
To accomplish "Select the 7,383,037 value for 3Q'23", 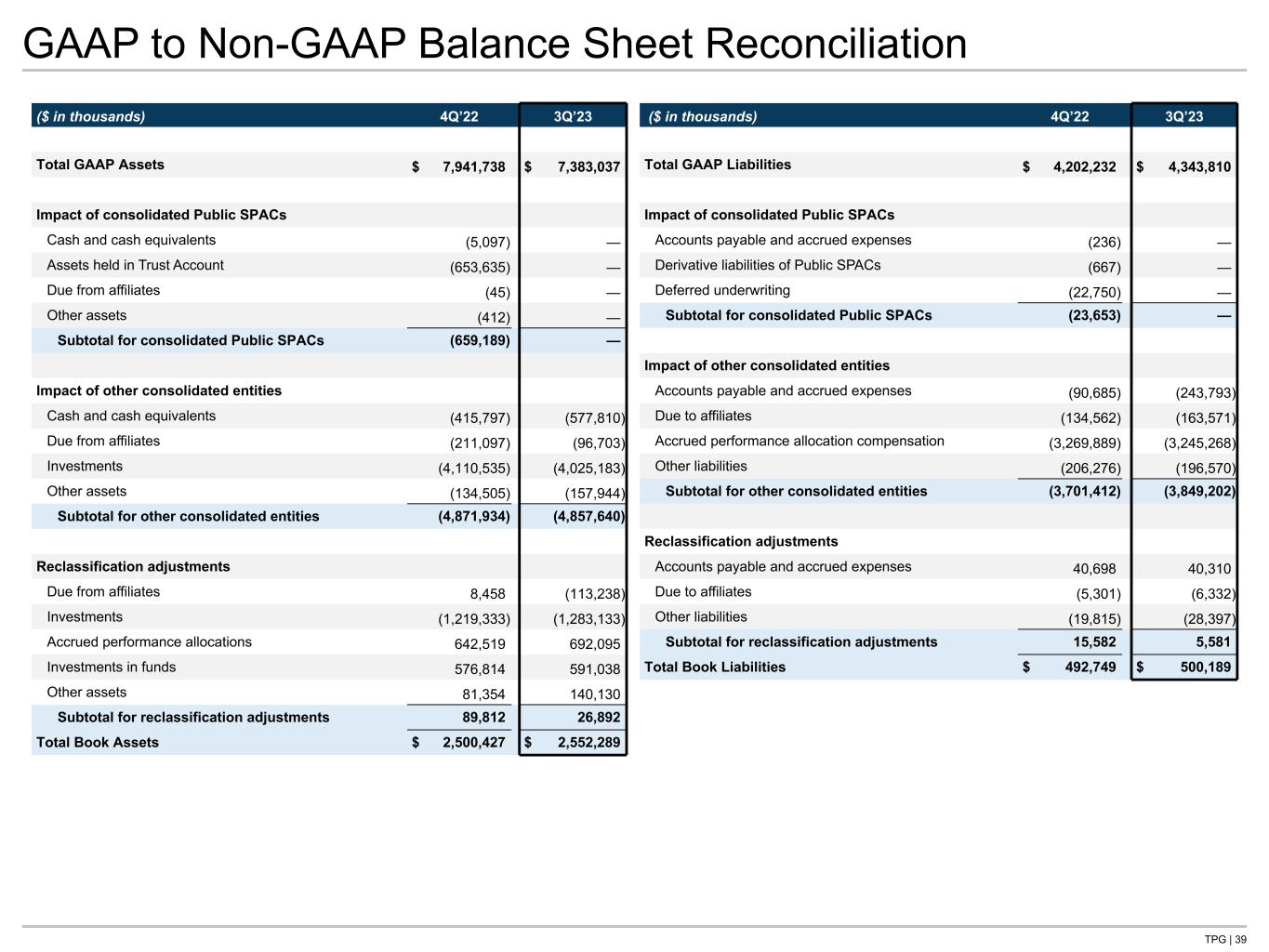I will [x=588, y=167].
